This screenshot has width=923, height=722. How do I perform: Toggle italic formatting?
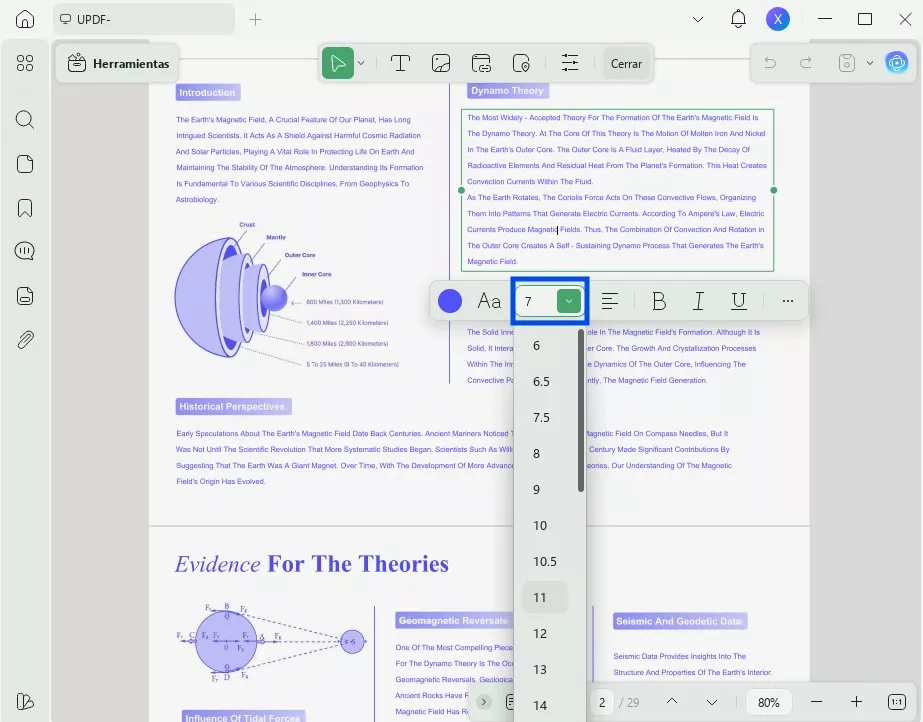point(698,301)
